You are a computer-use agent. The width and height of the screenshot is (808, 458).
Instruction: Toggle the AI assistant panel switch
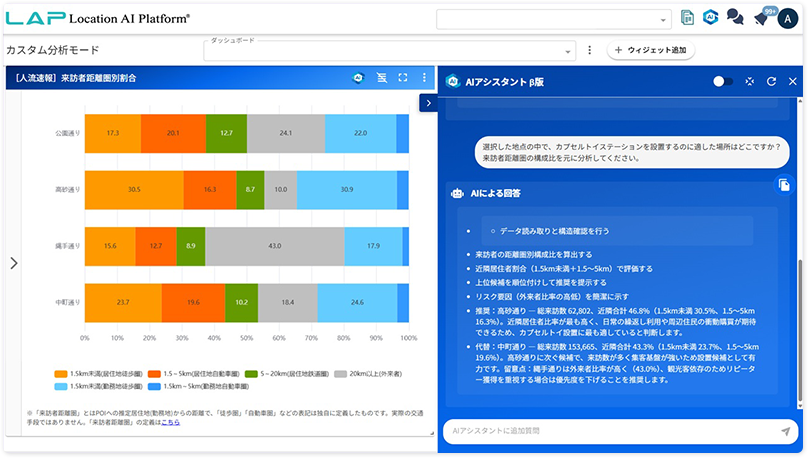coord(722,81)
